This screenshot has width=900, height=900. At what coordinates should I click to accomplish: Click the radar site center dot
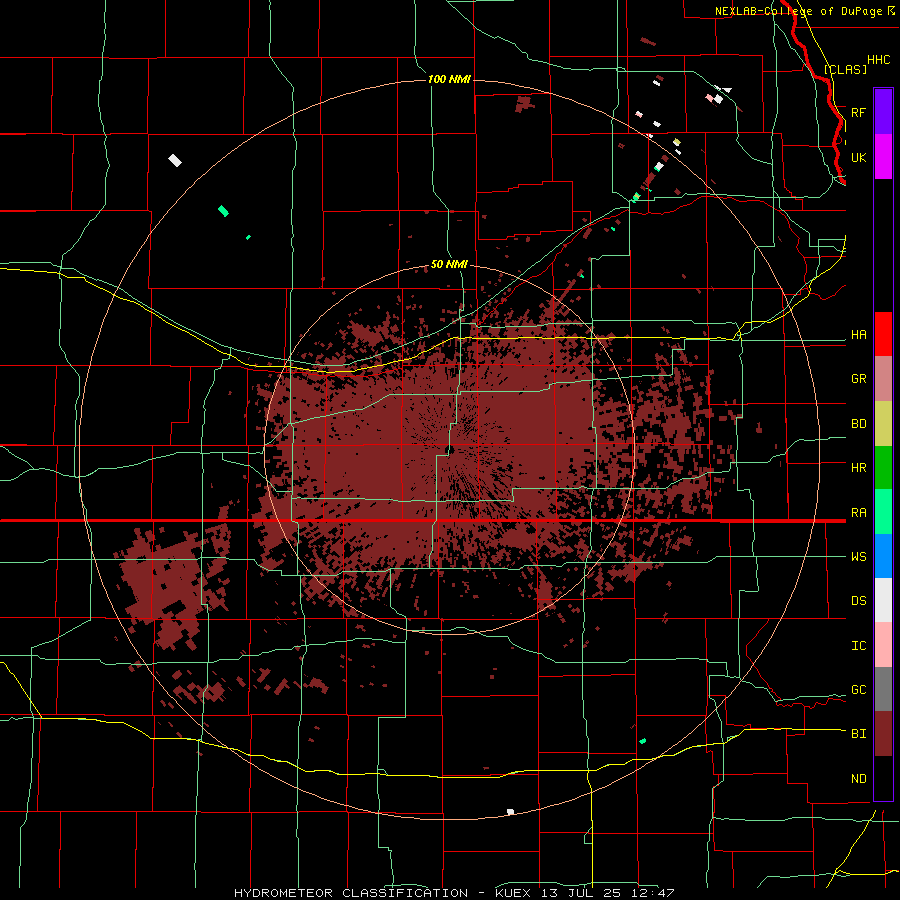coord(450,449)
